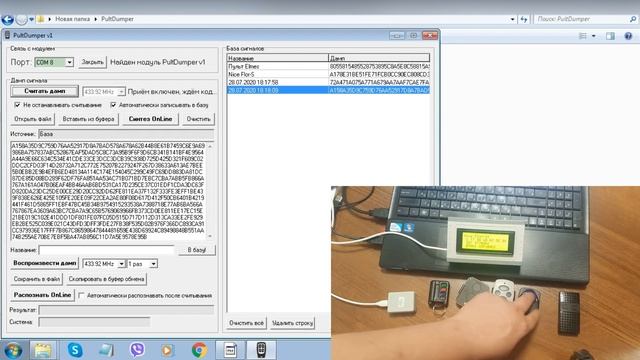The image size is (640, 360).
Task: Open the Windows Start button
Action: (x=13, y=350)
